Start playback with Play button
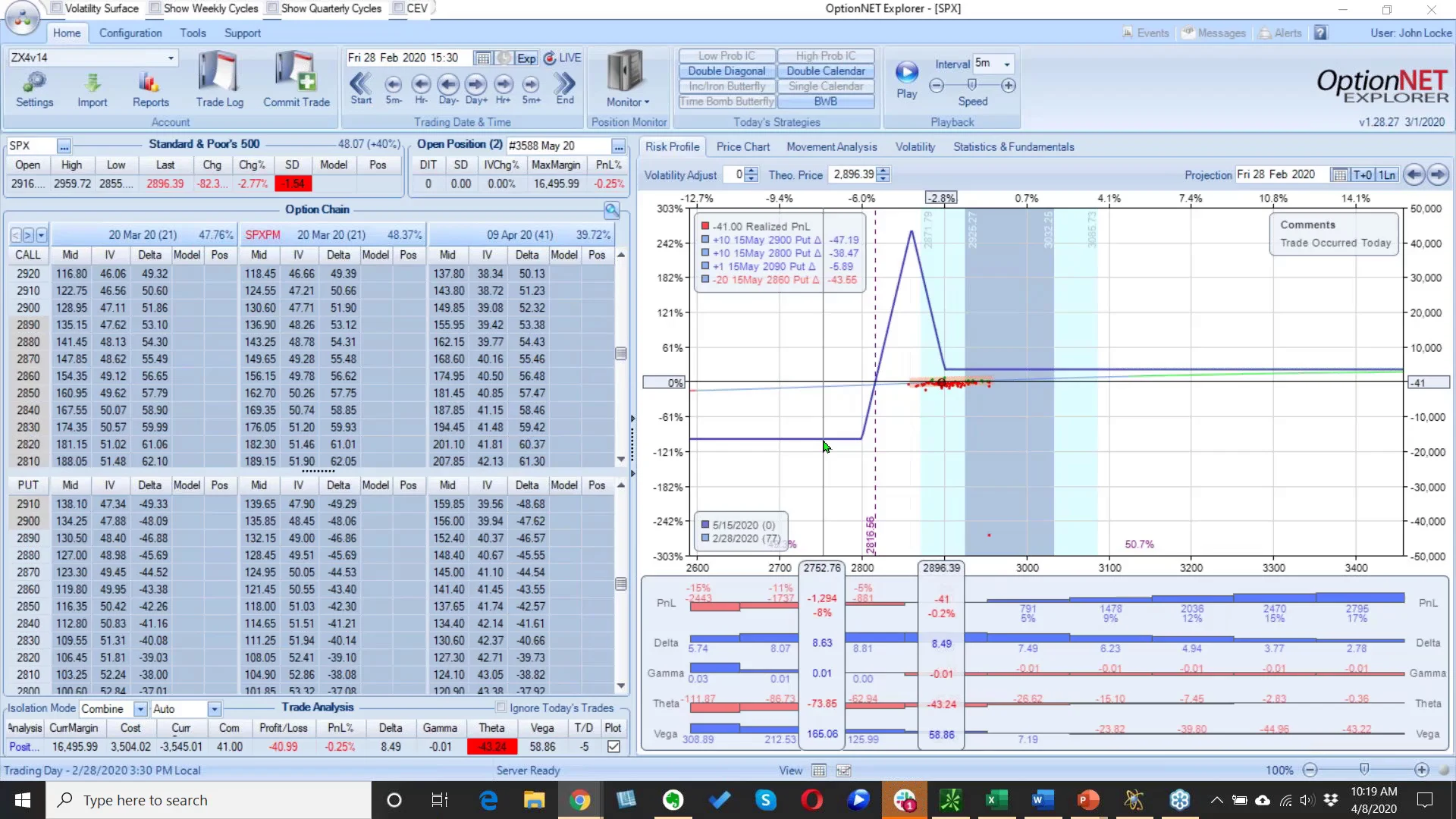Image resolution: width=1456 pixels, height=819 pixels. (907, 80)
